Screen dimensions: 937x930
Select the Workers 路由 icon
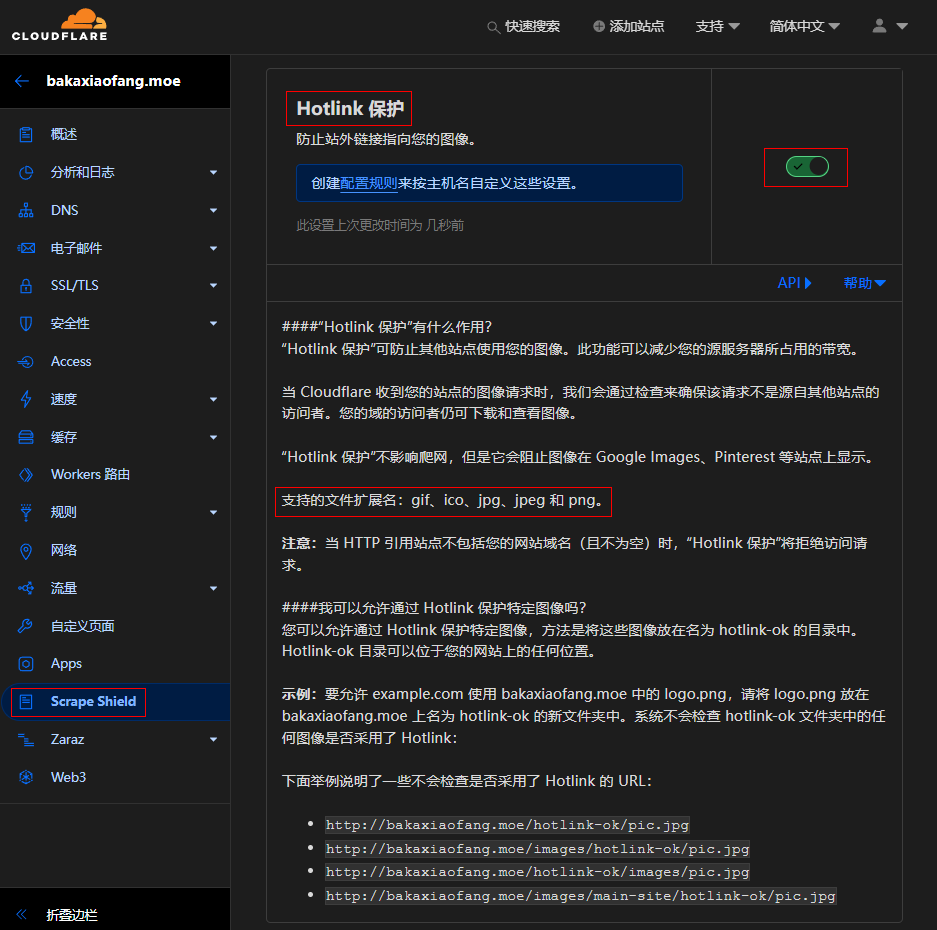click(x=27, y=475)
